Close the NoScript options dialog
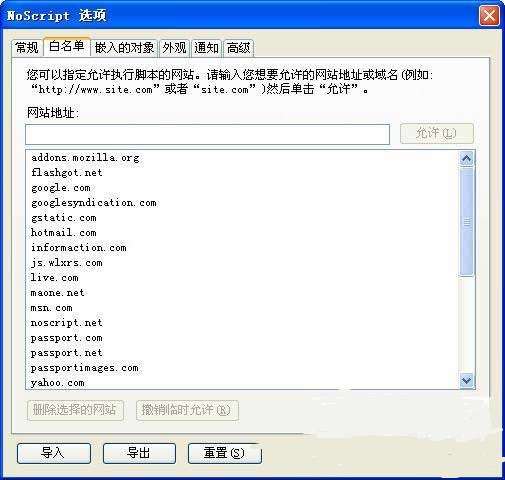The width and height of the screenshot is (505, 480). pos(489,16)
